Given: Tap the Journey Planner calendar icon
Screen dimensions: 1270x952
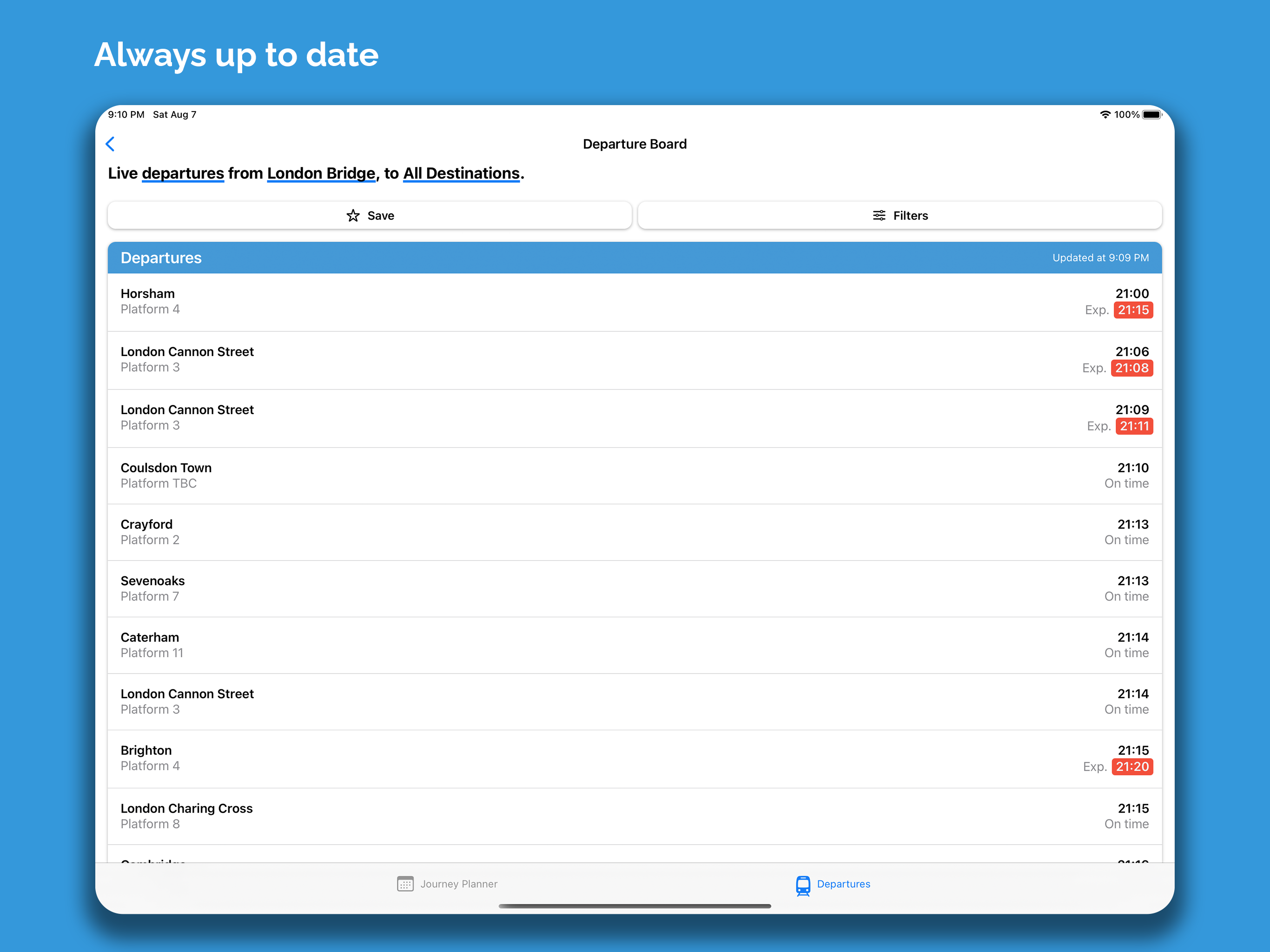Looking at the screenshot, I should 405,884.
